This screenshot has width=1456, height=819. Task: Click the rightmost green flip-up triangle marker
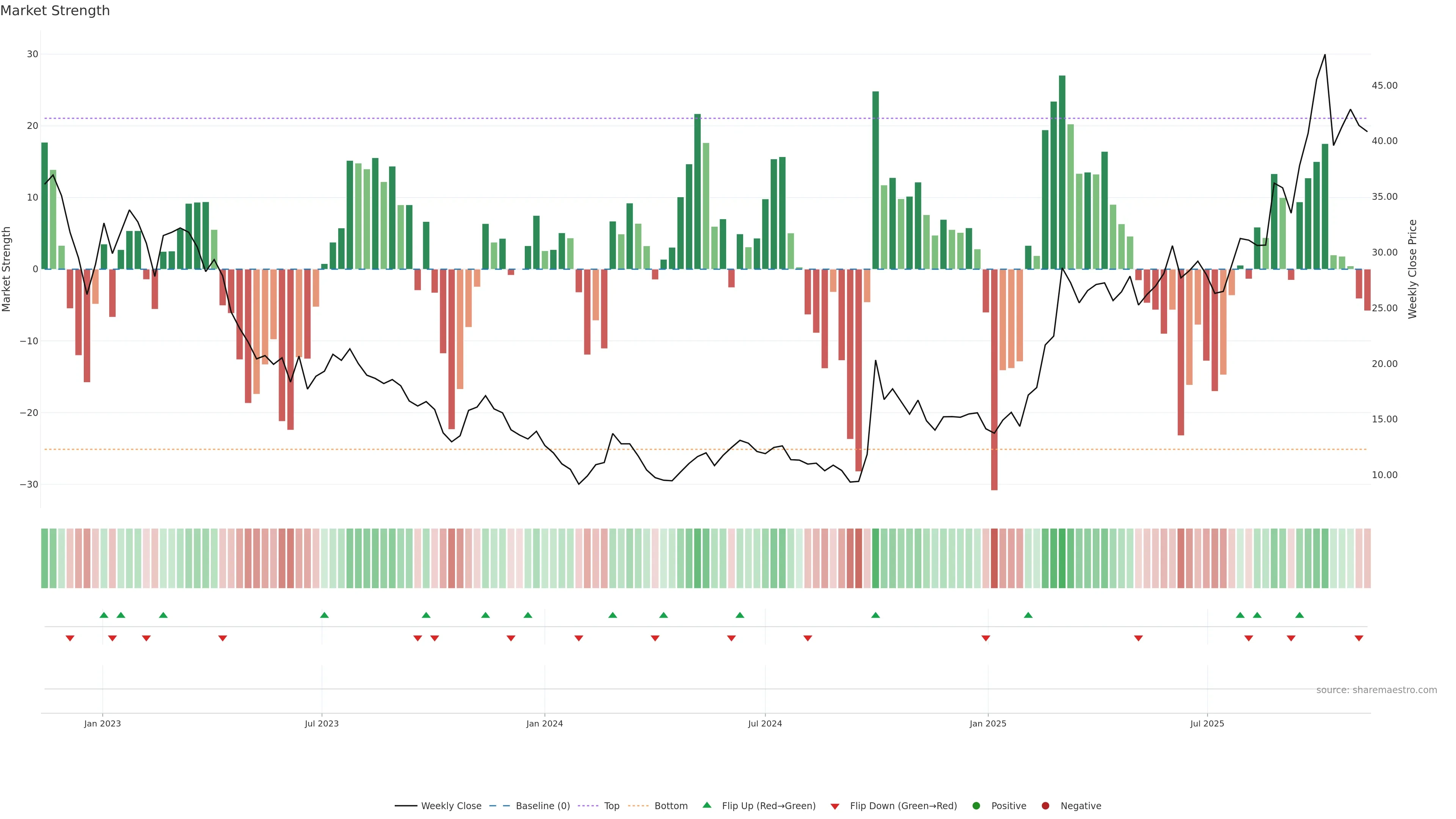pos(1299,615)
